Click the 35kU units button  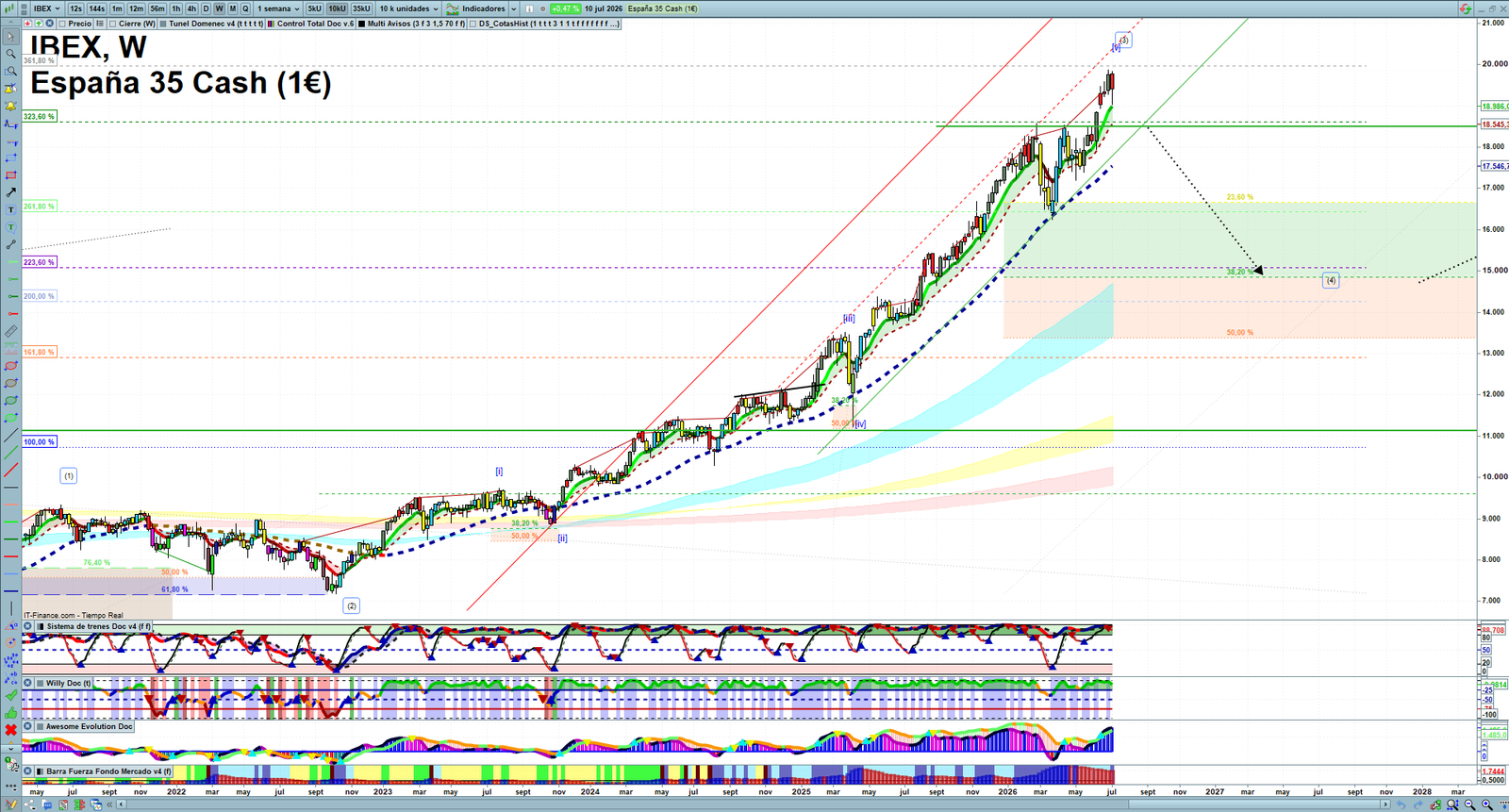tap(361, 8)
